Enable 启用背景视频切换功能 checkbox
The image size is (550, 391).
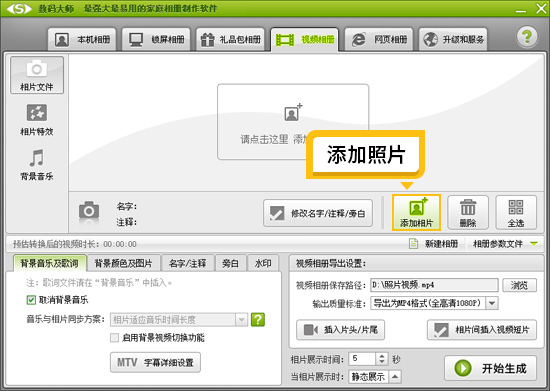[114, 338]
